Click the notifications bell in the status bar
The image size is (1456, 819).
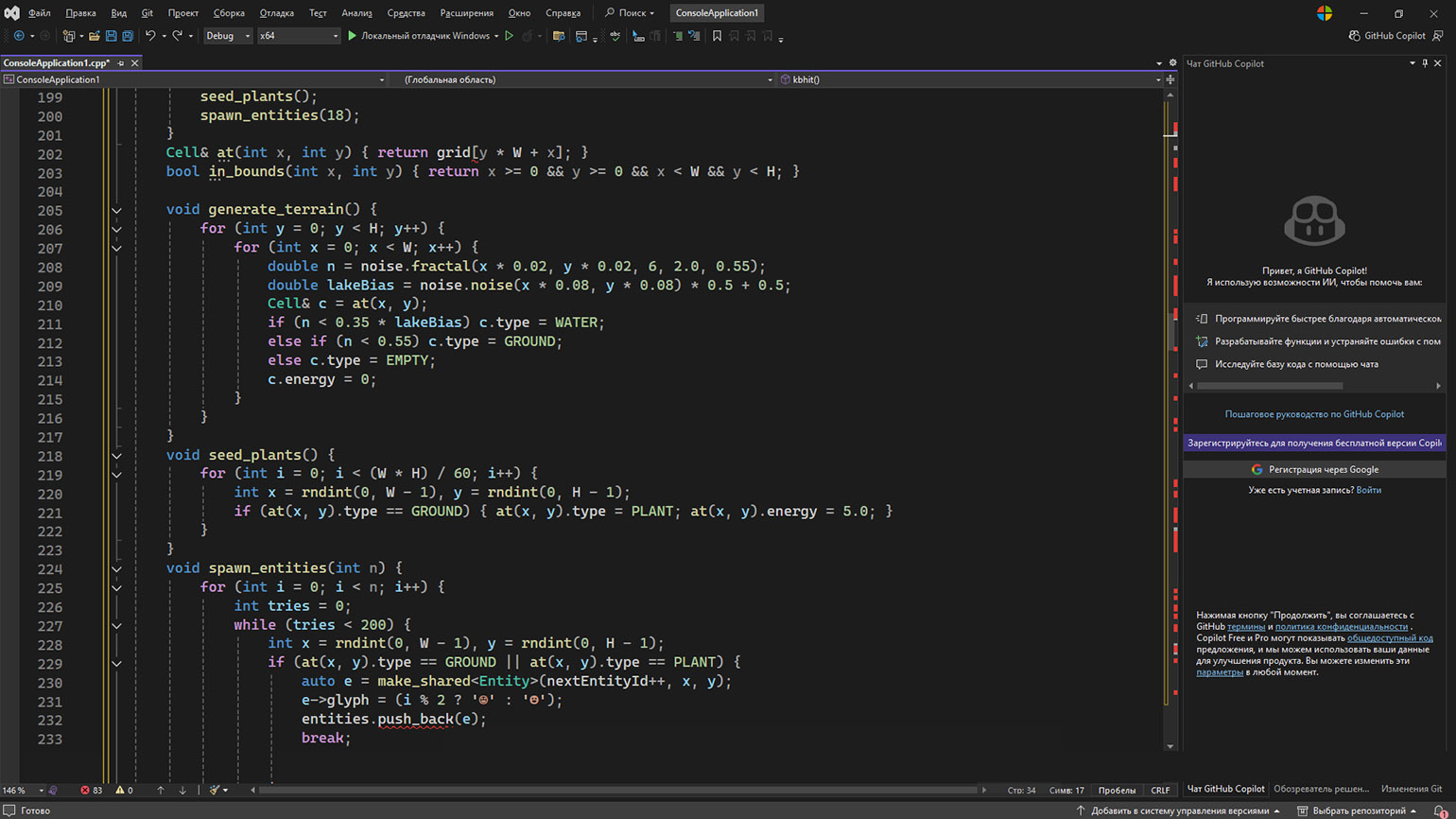pyautogui.click(x=1439, y=810)
